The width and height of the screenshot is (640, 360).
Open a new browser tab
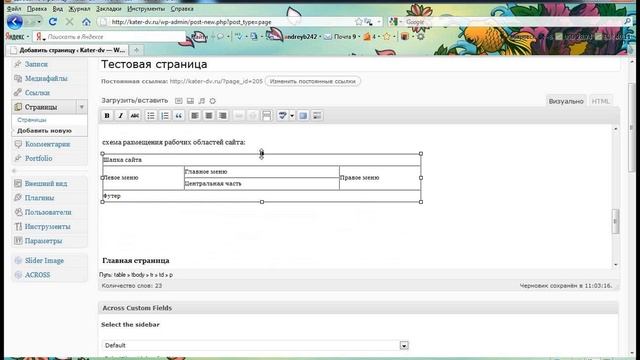[136, 50]
